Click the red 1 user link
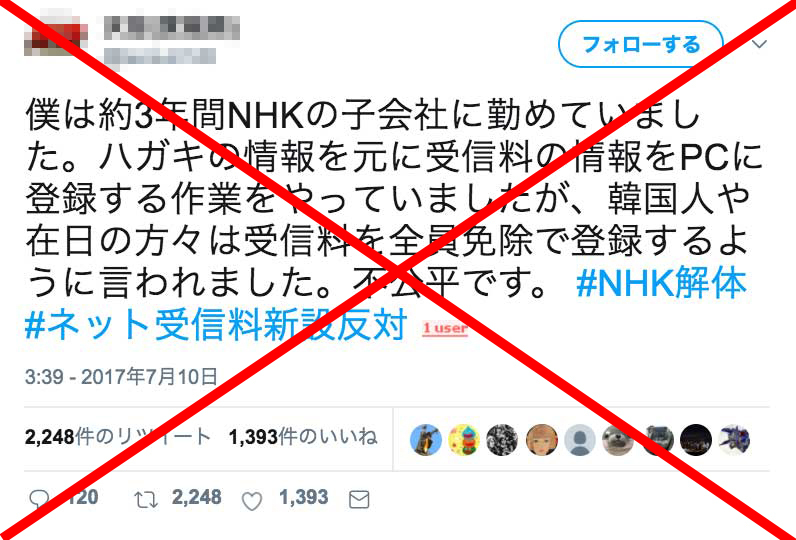Viewport: 796px width, 540px height. (445, 328)
